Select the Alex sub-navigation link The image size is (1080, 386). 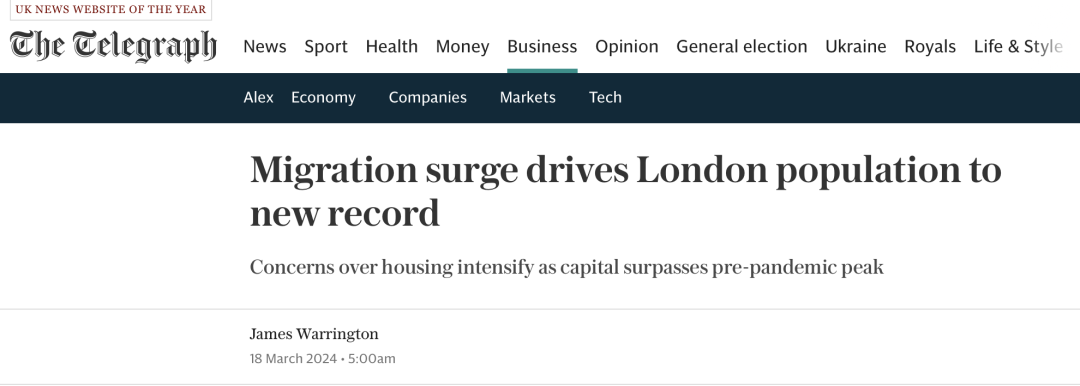(258, 97)
